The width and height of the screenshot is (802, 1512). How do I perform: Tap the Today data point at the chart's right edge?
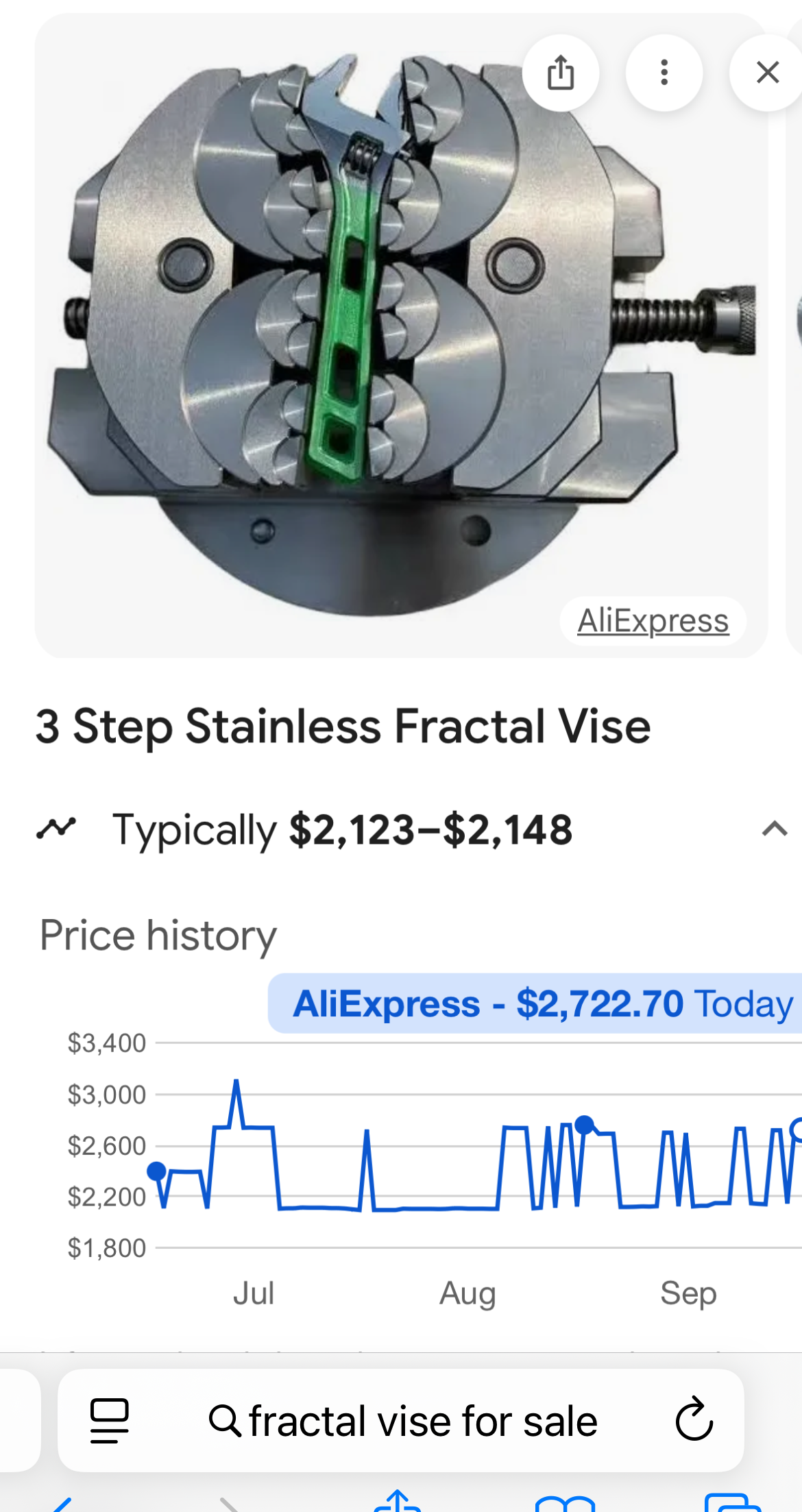click(x=797, y=1129)
